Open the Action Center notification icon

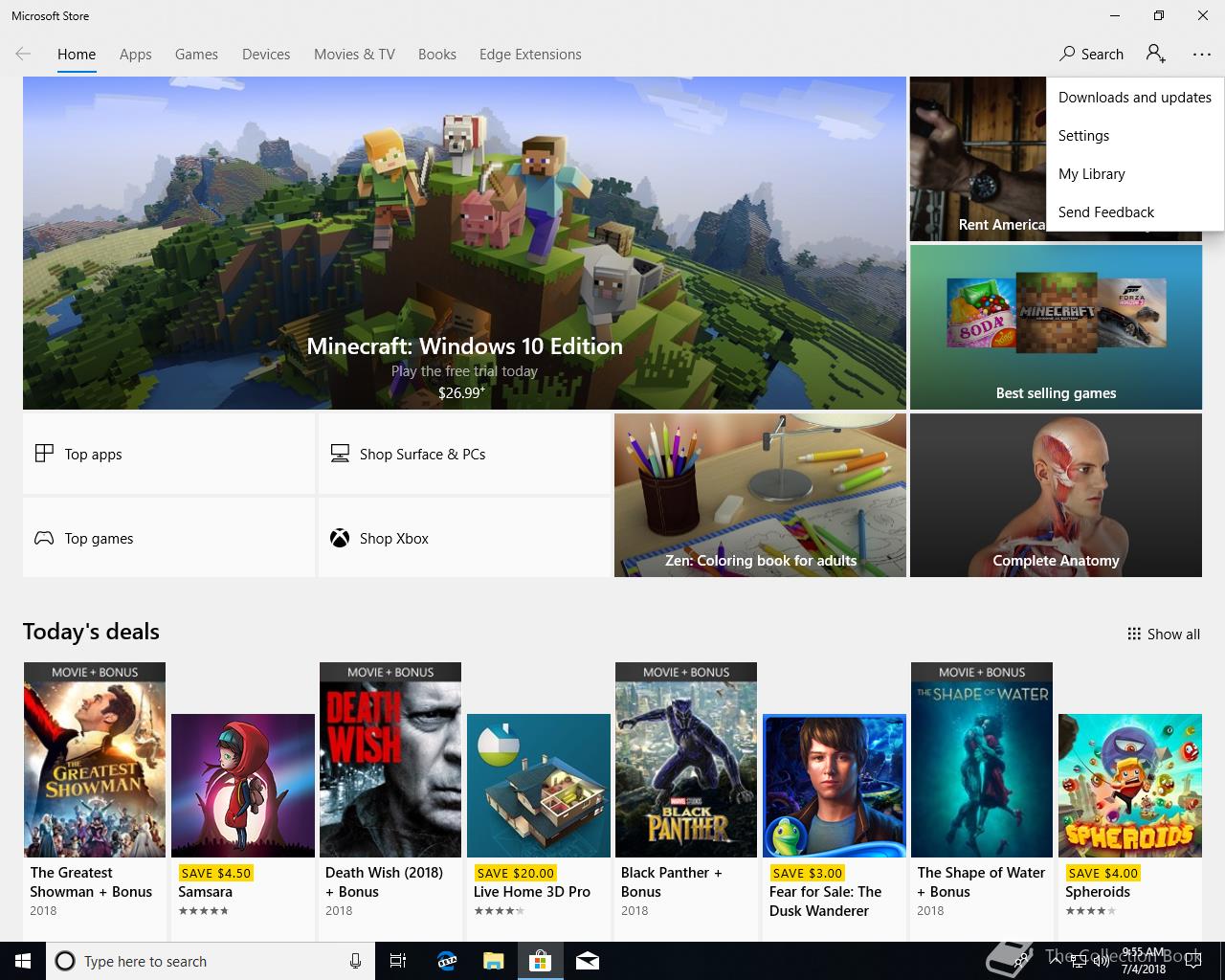point(1193,962)
